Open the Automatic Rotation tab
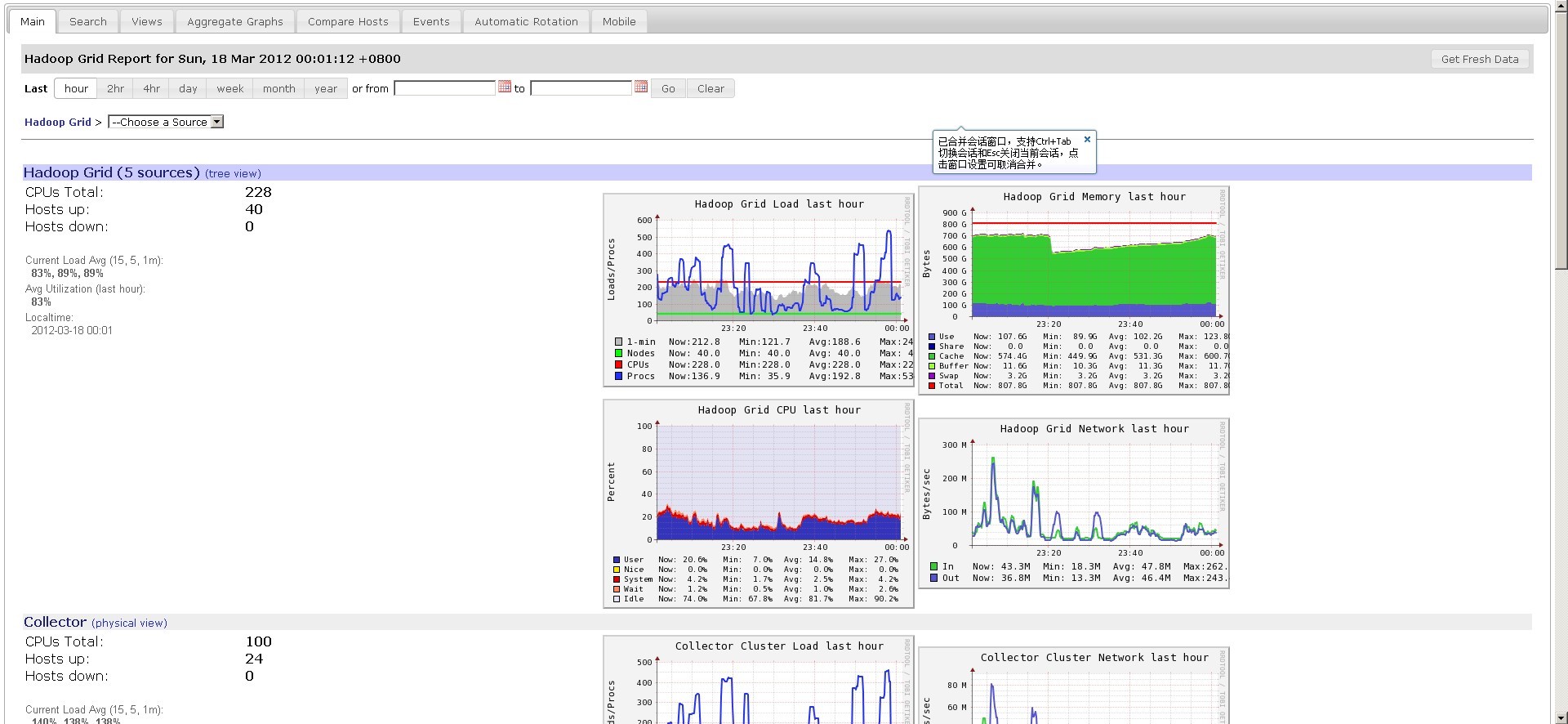 point(526,21)
